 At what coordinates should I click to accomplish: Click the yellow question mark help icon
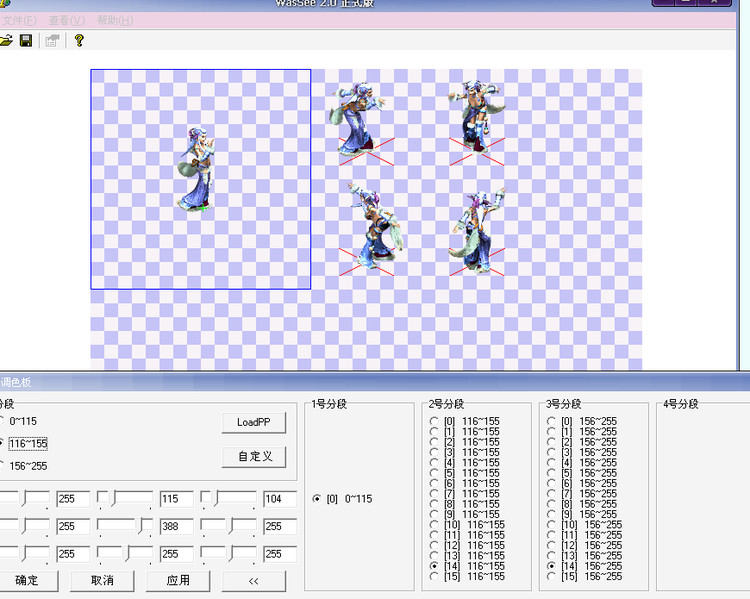(x=79, y=41)
